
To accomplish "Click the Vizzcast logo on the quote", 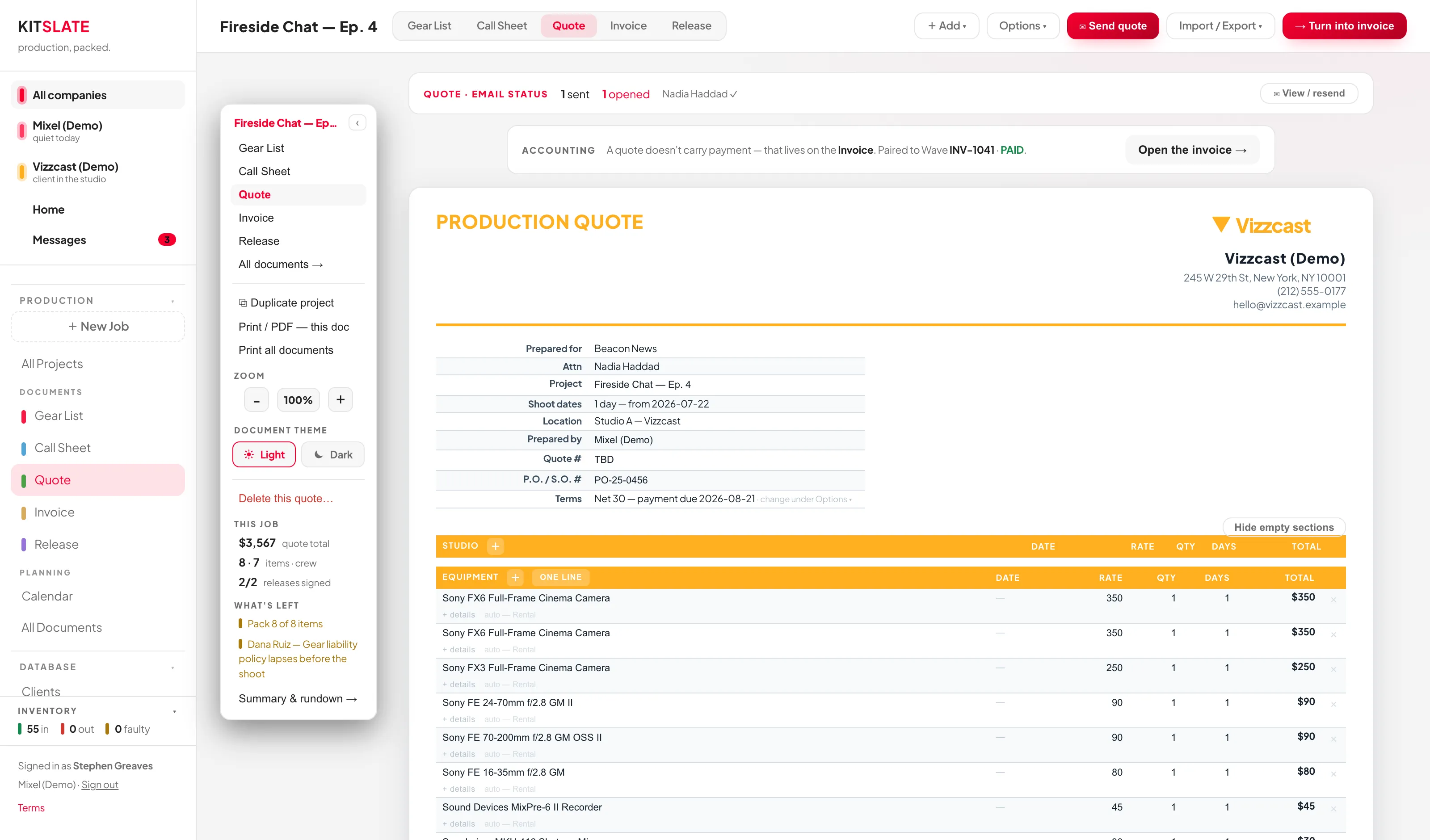I will [x=1261, y=225].
